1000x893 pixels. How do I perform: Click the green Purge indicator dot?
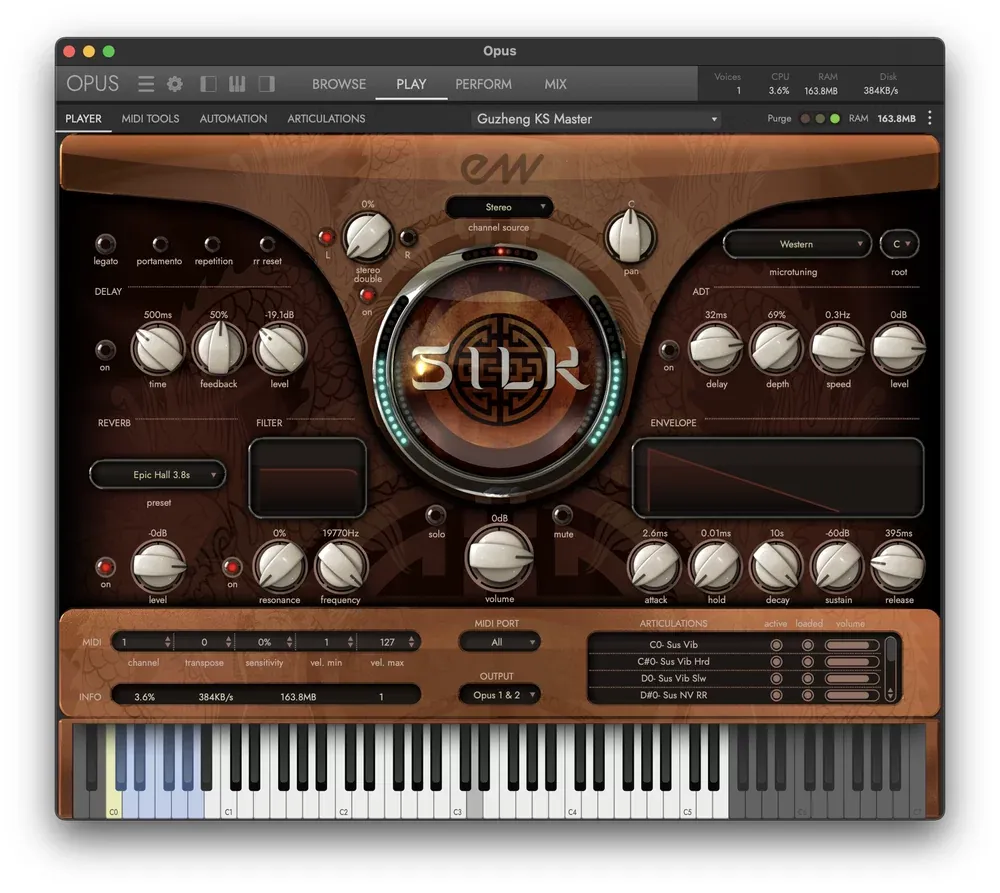tap(834, 119)
